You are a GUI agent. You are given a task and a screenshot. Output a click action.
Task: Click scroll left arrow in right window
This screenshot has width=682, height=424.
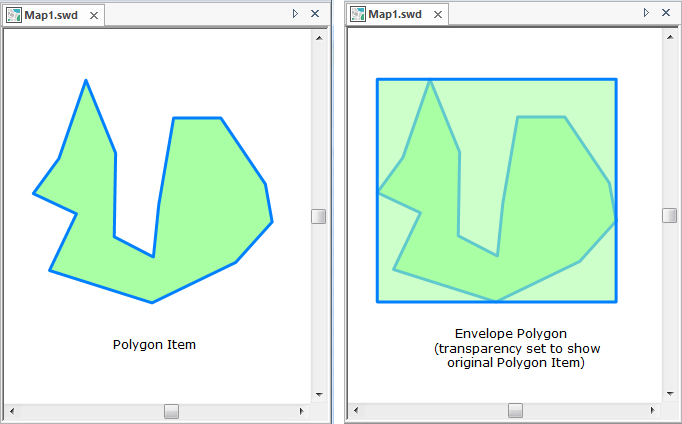(356, 410)
